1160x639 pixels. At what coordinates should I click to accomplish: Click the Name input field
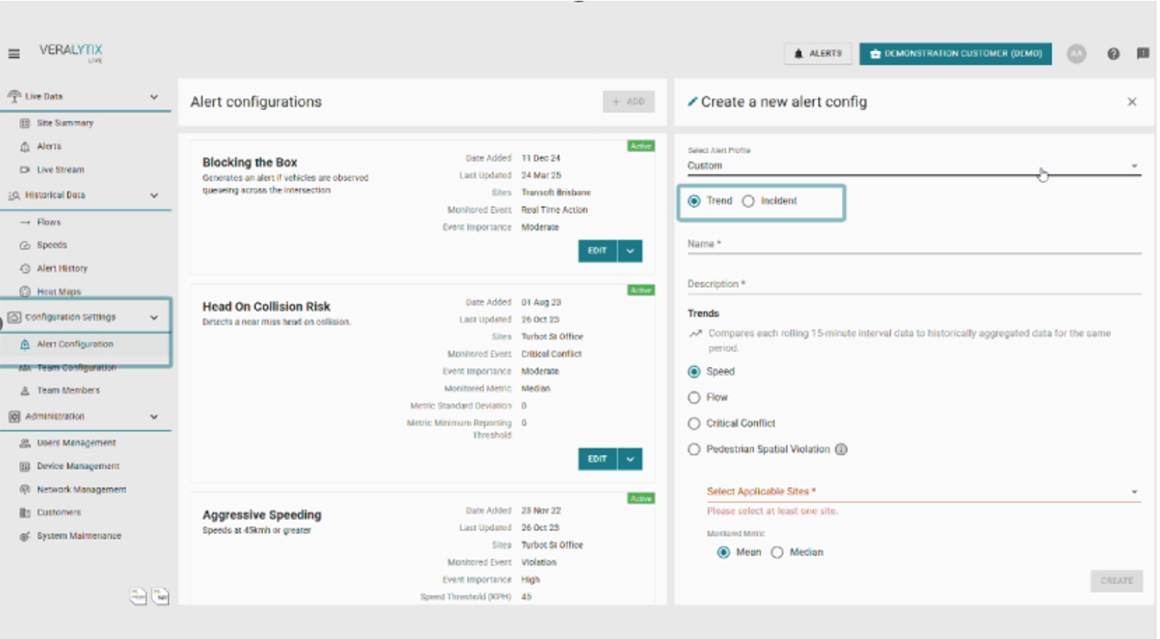[912, 244]
